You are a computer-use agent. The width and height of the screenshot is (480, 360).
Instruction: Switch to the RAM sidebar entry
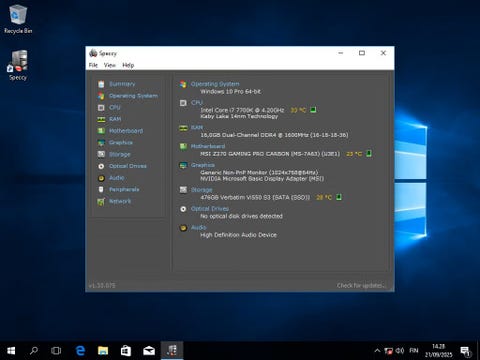(x=115, y=119)
